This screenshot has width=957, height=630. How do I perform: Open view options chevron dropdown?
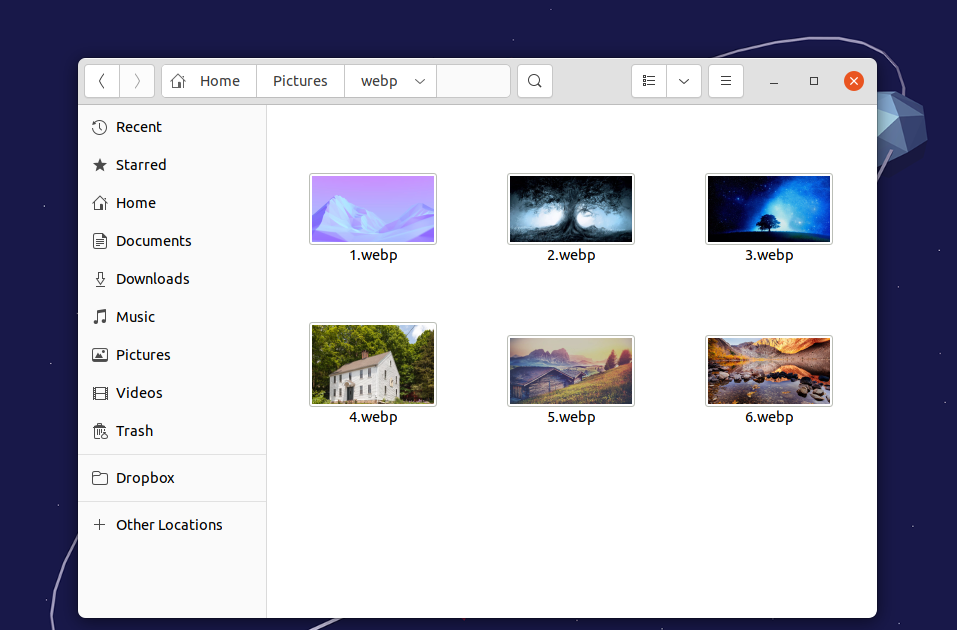pos(684,81)
